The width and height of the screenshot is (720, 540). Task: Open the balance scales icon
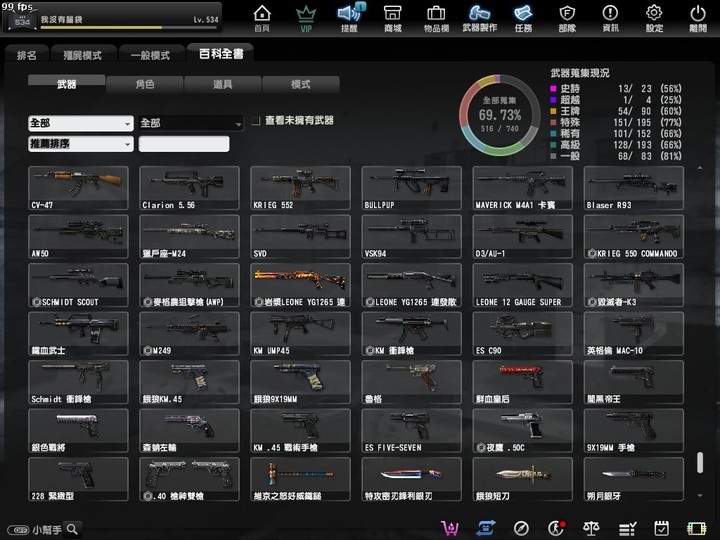coord(591,528)
